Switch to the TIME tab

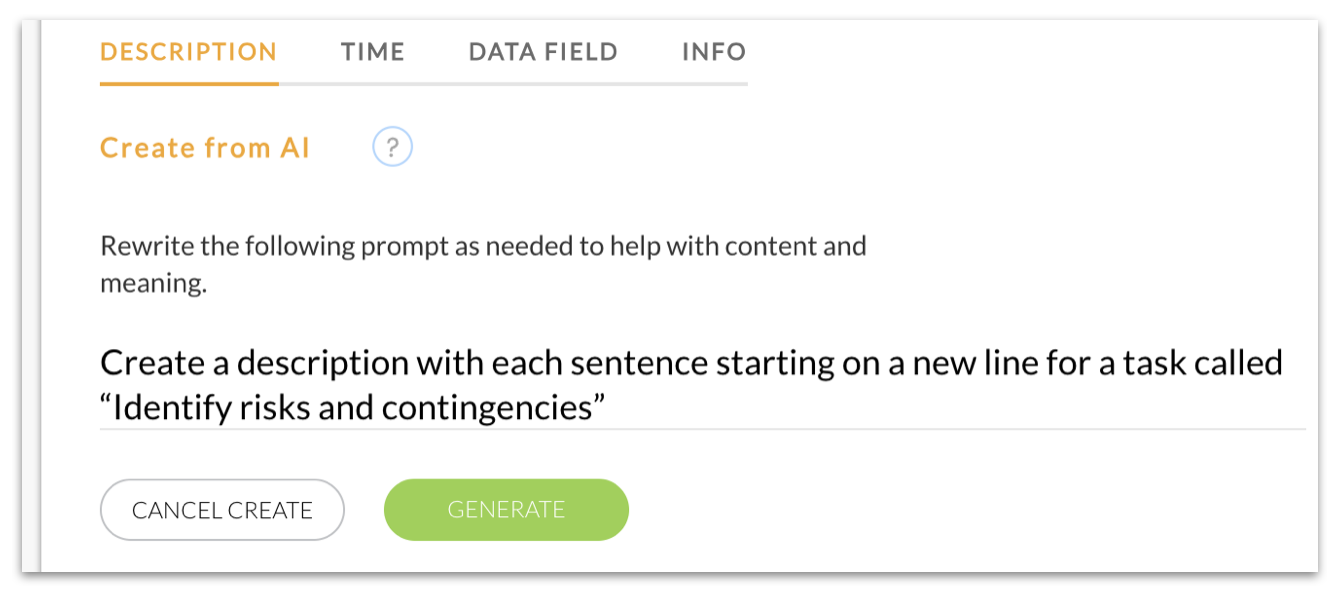click(373, 52)
